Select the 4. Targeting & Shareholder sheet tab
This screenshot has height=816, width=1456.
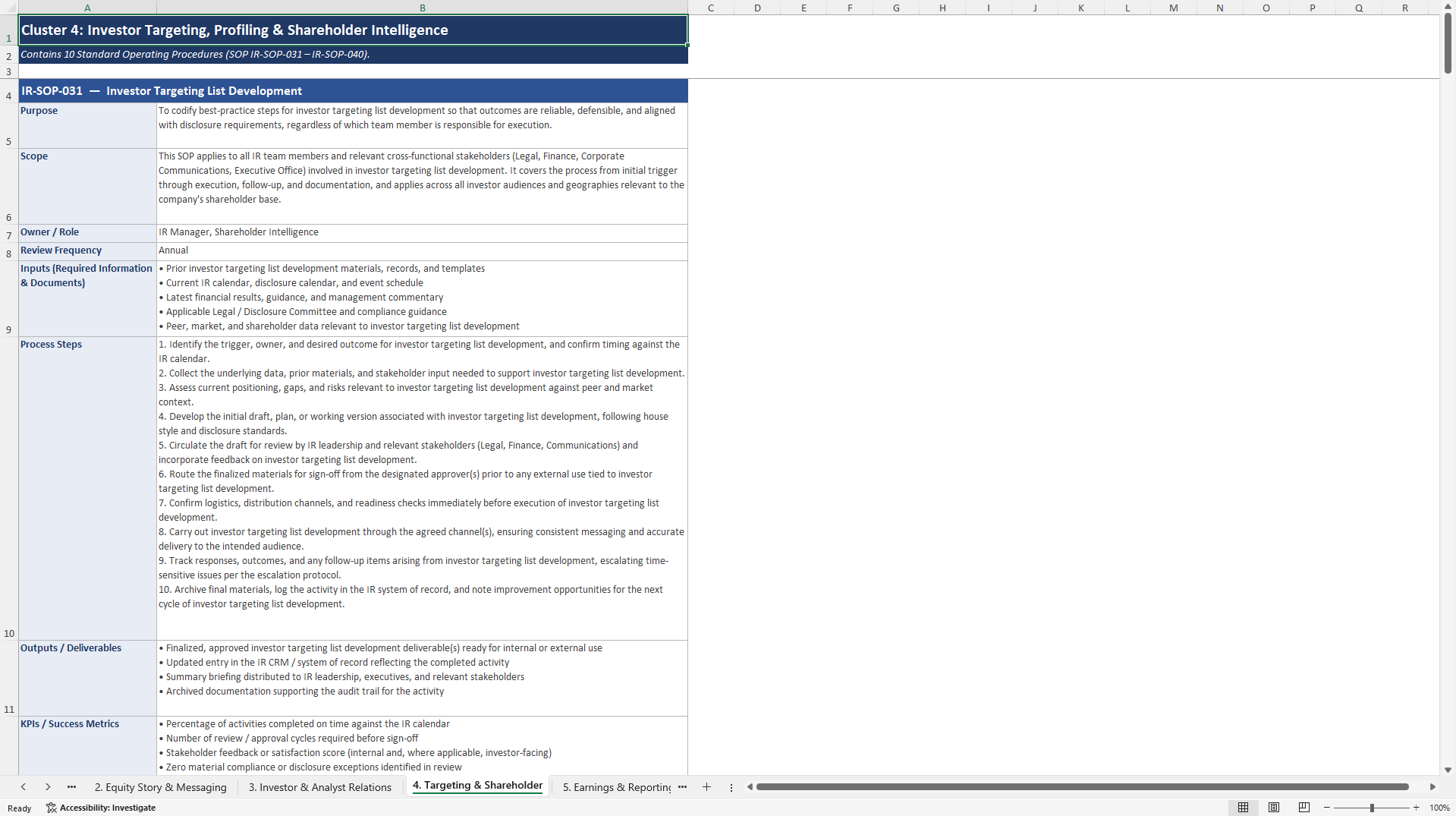[x=478, y=786]
